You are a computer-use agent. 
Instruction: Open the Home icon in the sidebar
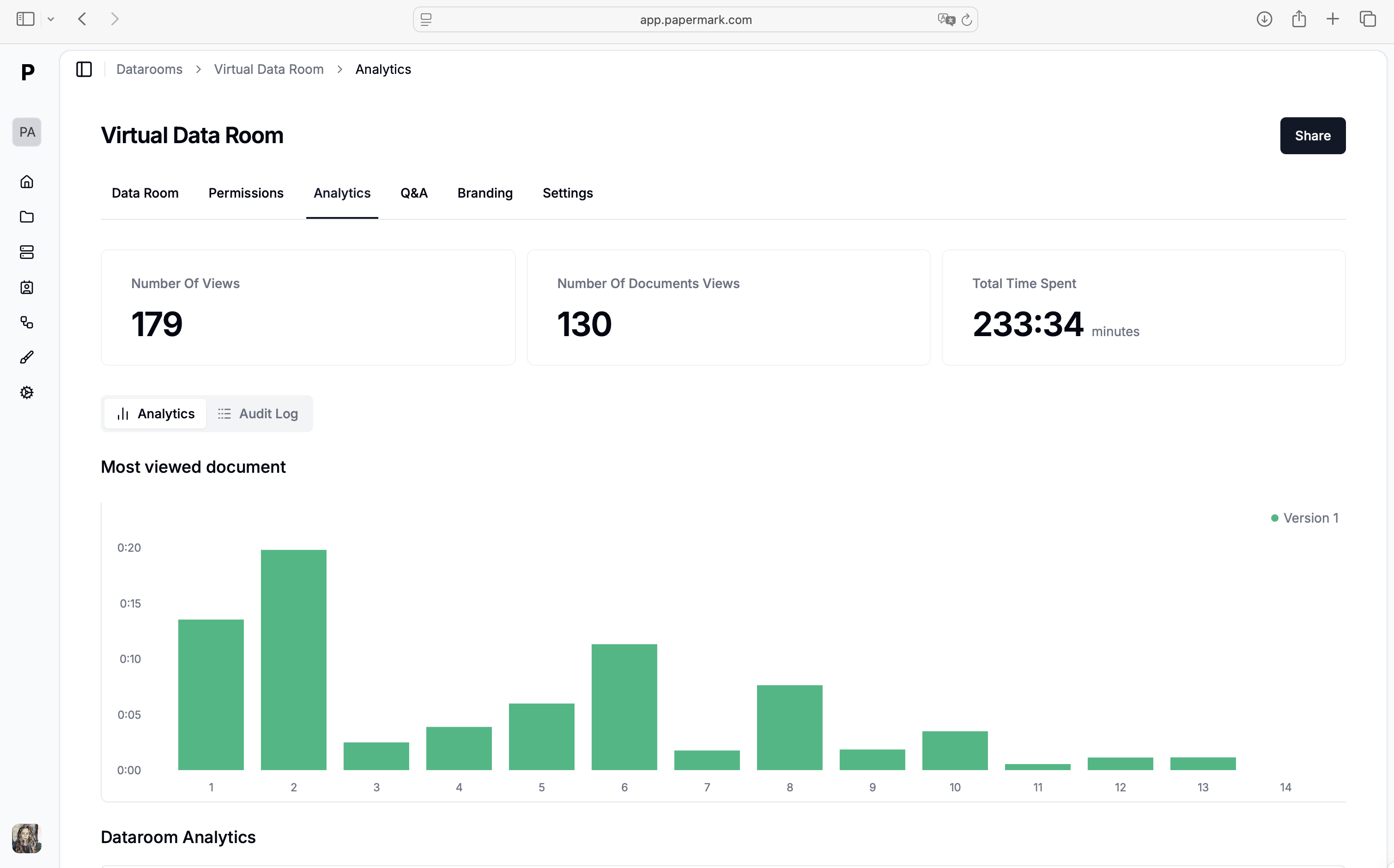pos(26,181)
